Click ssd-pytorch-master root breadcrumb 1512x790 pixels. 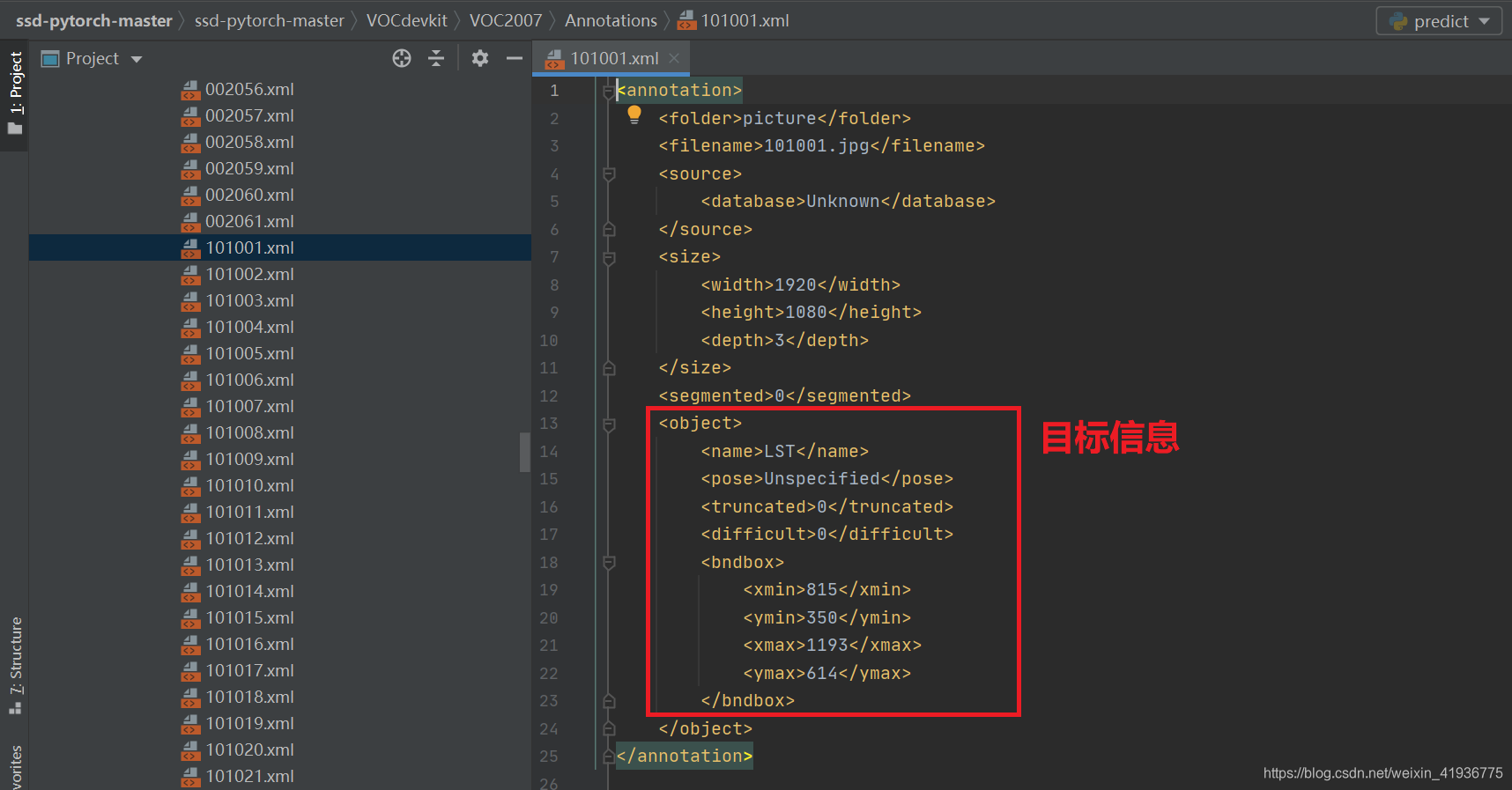click(94, 20)
